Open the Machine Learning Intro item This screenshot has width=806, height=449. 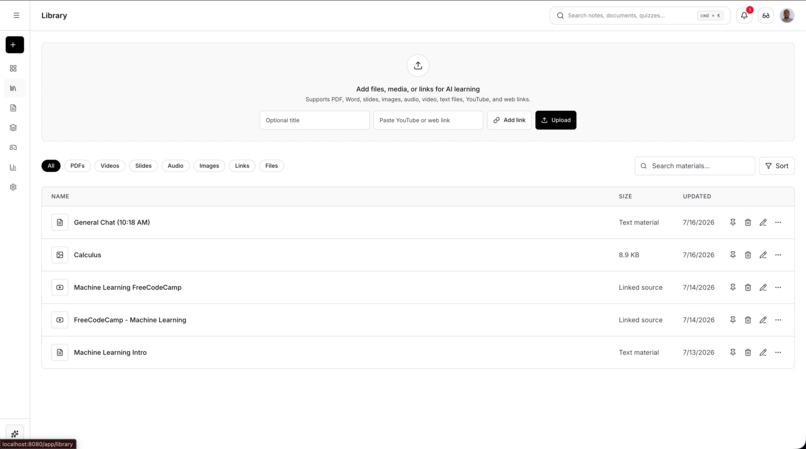click(x=110, y=352)
